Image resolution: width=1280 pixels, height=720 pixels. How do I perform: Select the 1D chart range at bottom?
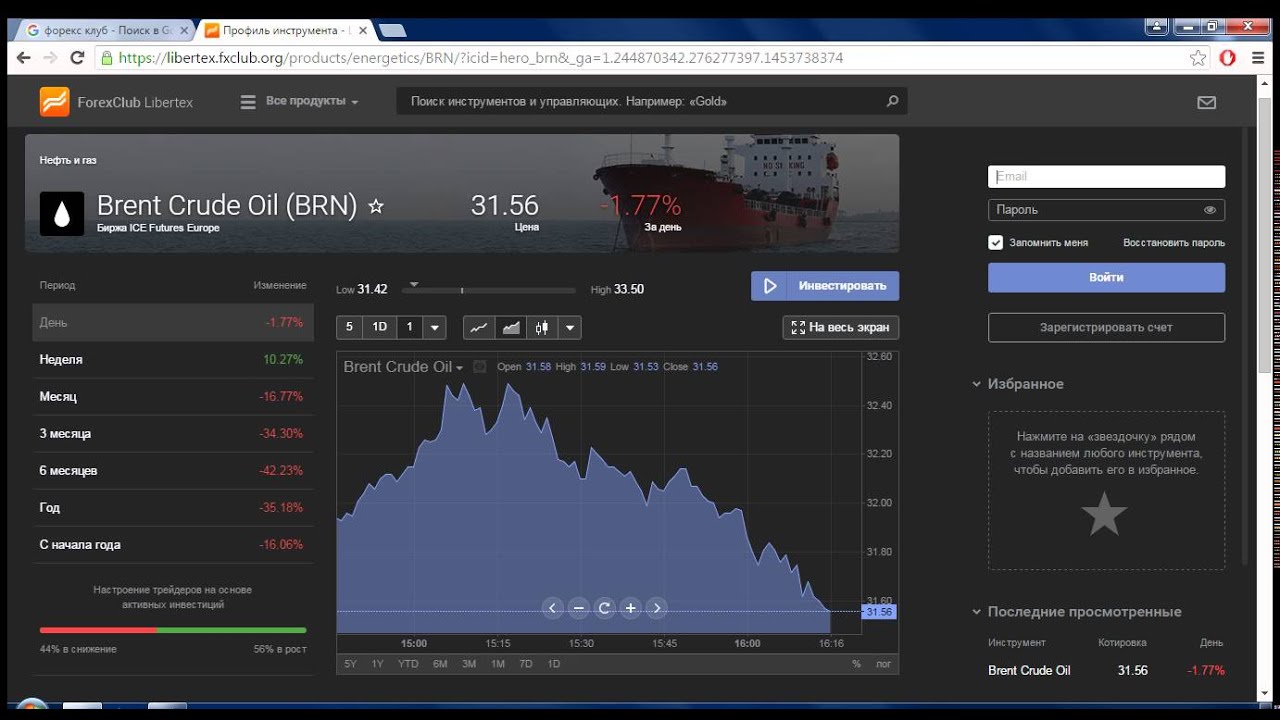[x=554, y=664]
